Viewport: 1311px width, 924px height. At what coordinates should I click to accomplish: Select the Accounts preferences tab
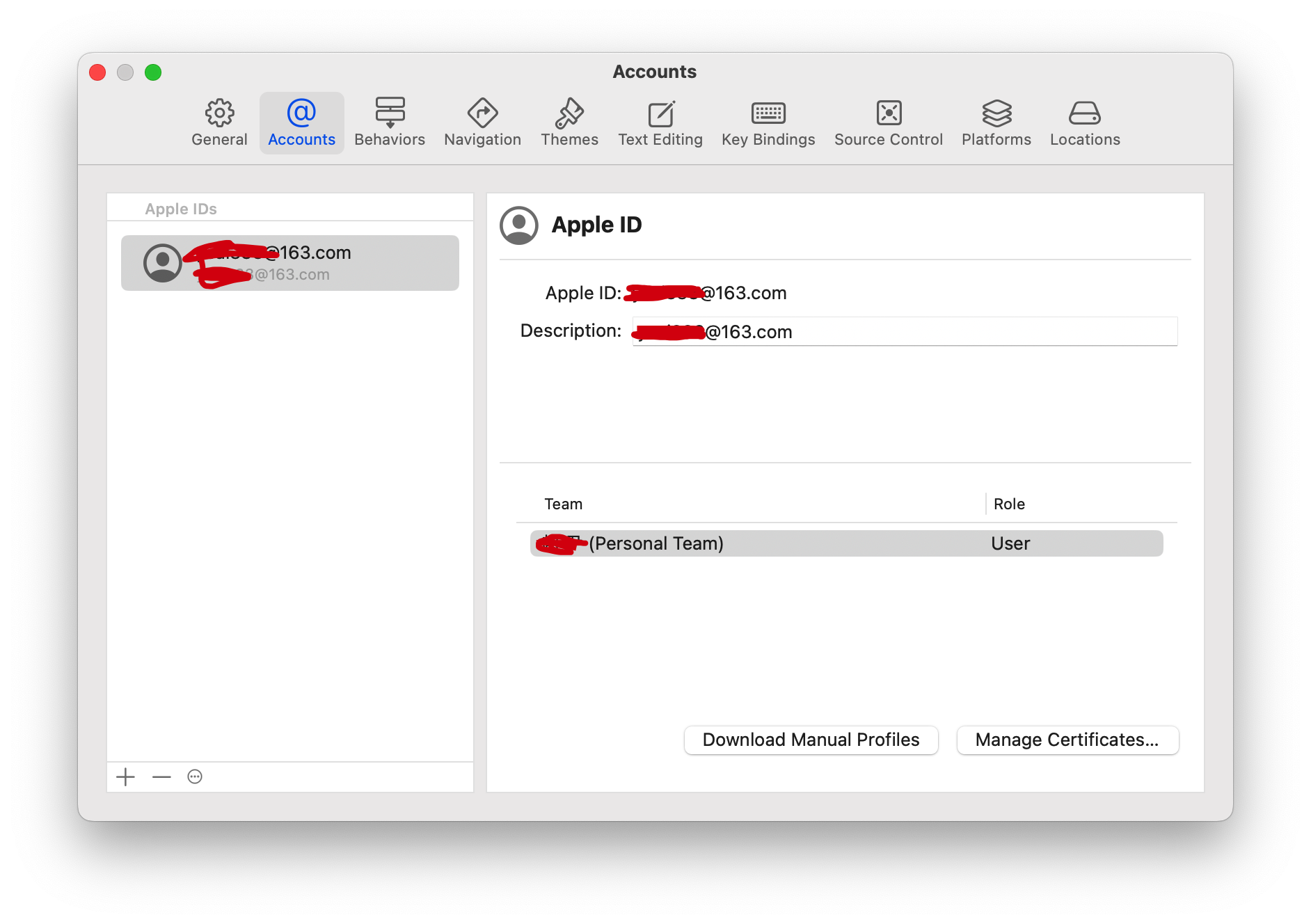pyautogui.click(x=301, y=123)
